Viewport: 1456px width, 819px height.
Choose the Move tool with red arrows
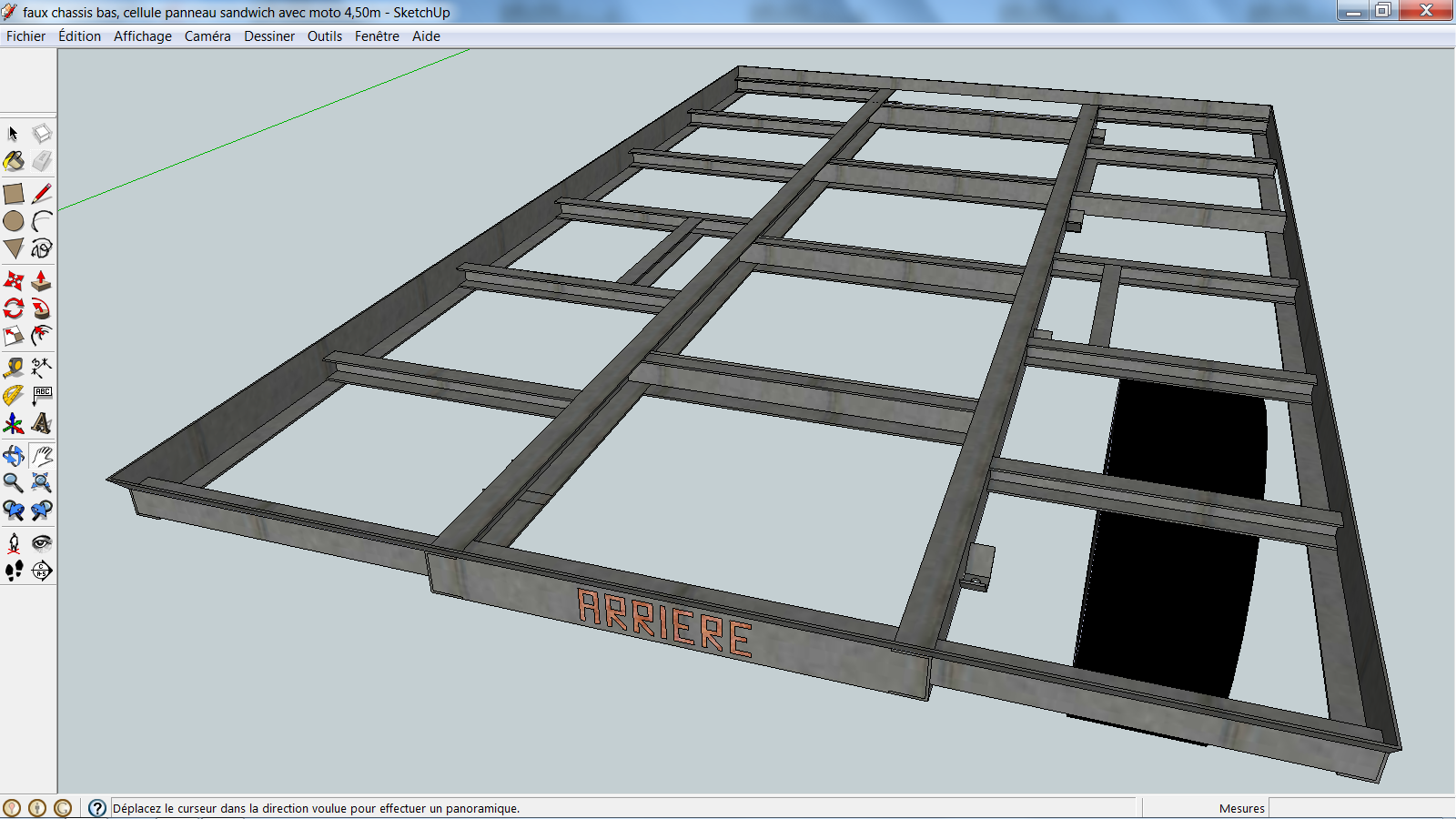[x=14, y=280]
